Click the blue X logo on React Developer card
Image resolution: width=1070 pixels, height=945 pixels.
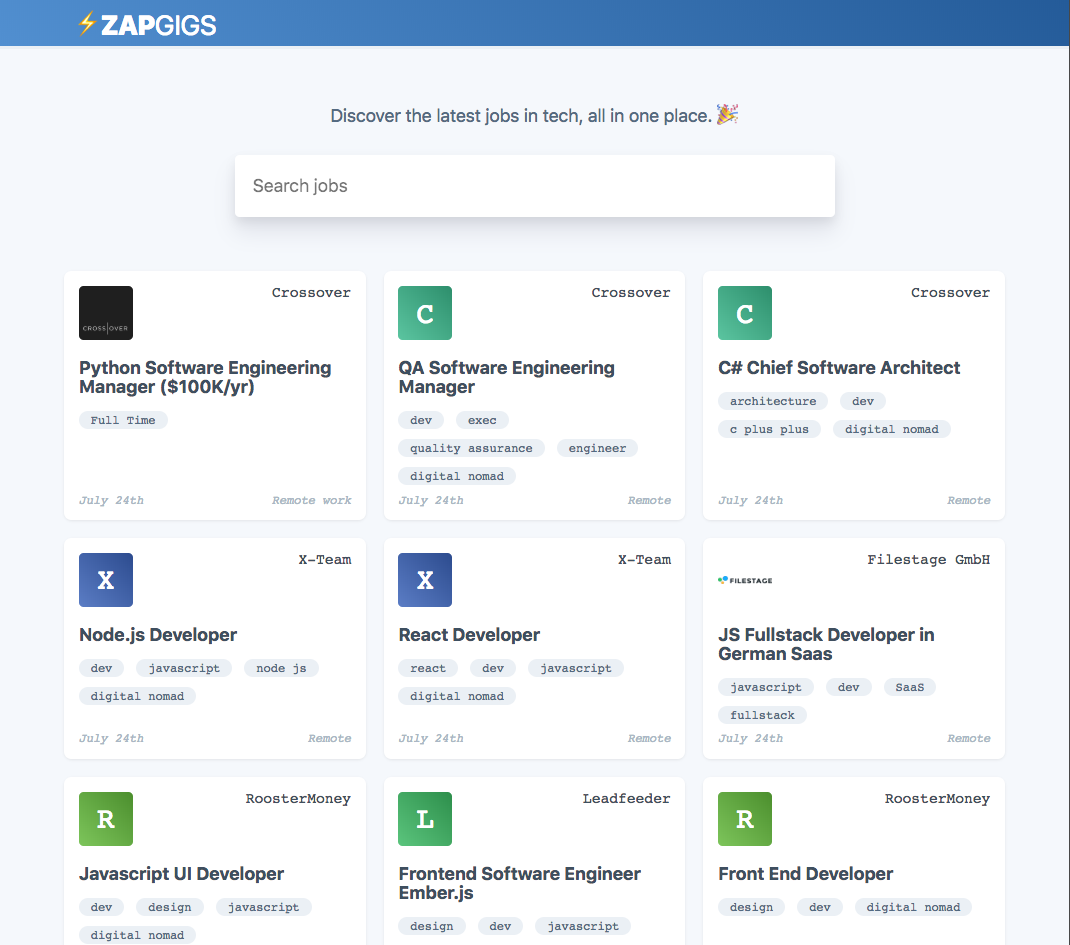pos(425,580)
